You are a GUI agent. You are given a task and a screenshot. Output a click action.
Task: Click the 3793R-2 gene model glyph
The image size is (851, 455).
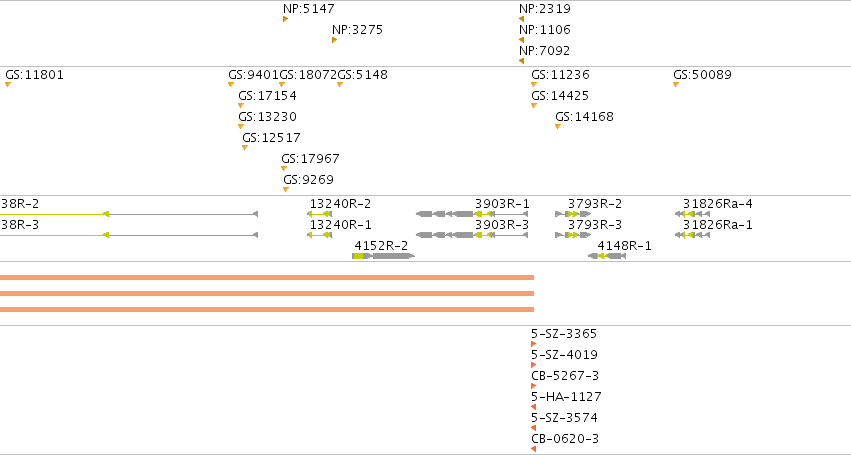pyautogui.click(x=573, y=214)
